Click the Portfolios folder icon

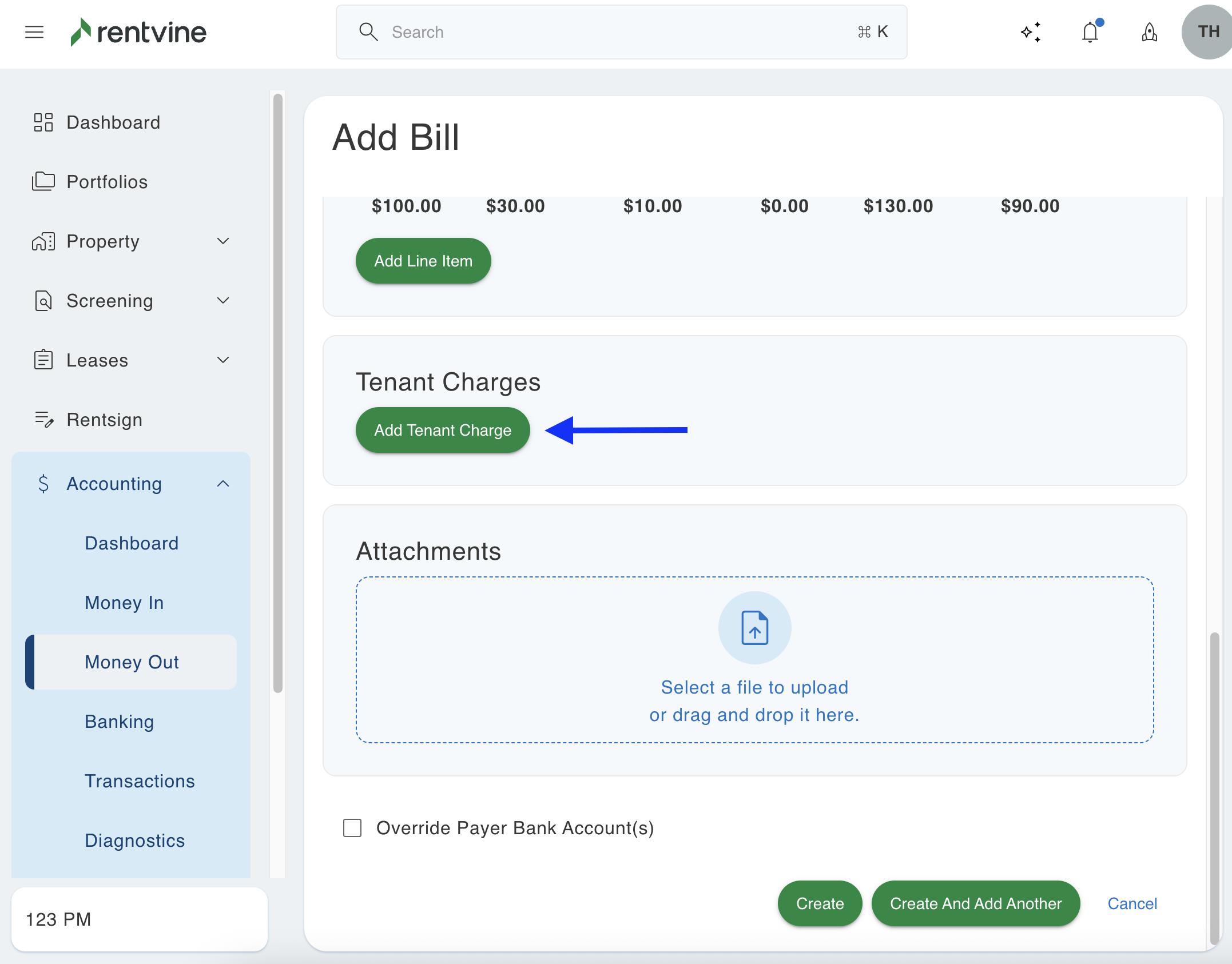pyautogui.click(x=43, y=182)
